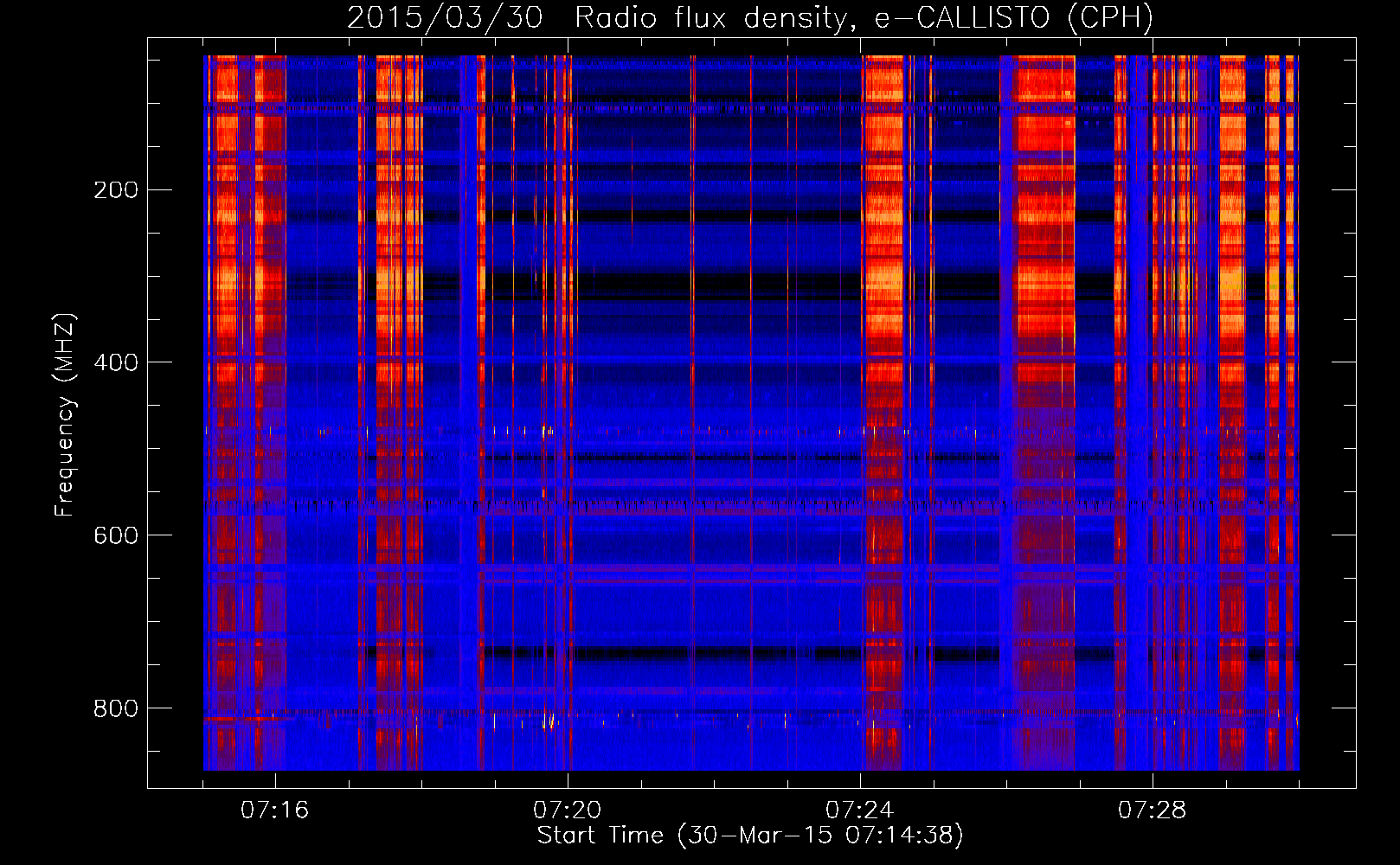The width and height of the screenshot is (1400, 865).
Task: Click the 07:24 time tick label
Action: coord(859,811)
